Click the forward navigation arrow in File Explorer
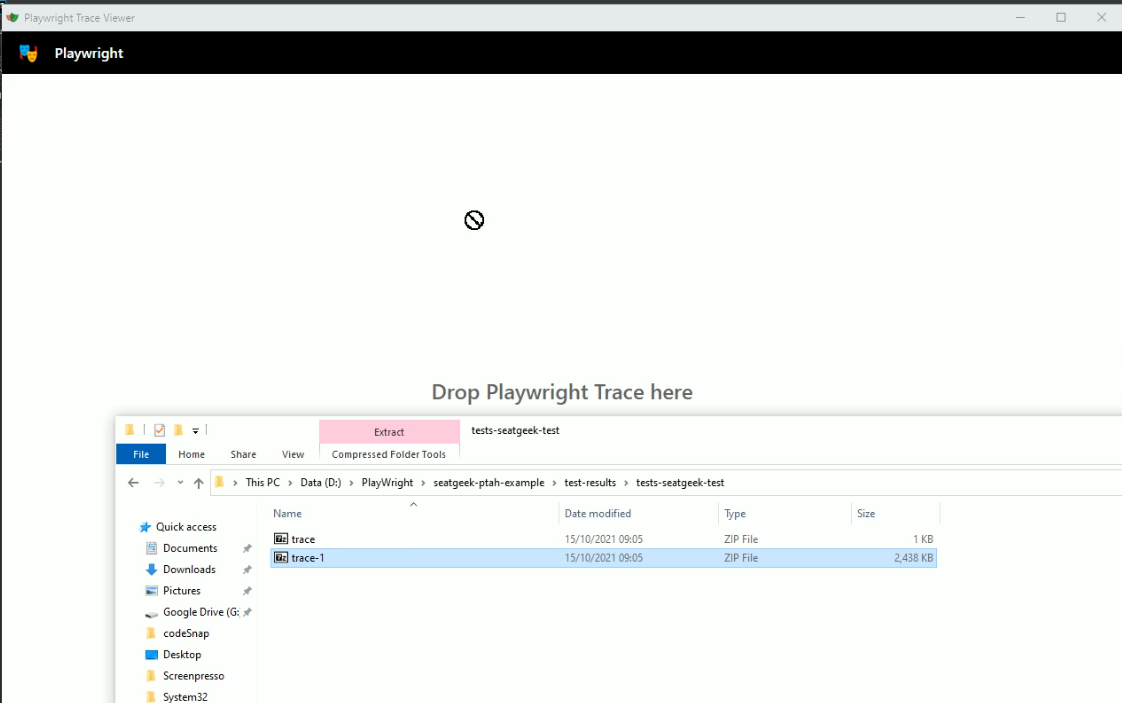The image size is (1122, 703). tap(158, 482)
